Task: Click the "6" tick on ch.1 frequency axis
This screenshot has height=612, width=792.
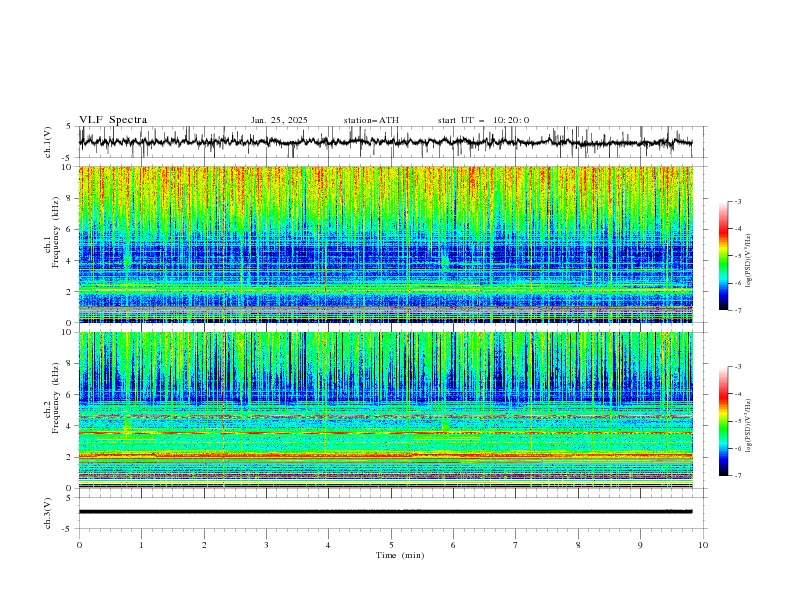Action: pos(71,229)
